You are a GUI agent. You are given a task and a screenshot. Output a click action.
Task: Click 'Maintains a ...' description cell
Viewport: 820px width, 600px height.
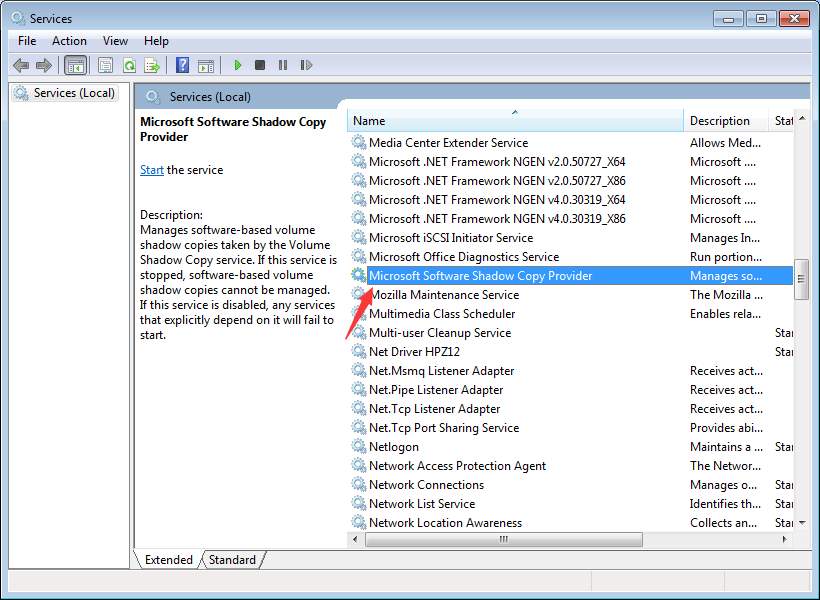726,447
